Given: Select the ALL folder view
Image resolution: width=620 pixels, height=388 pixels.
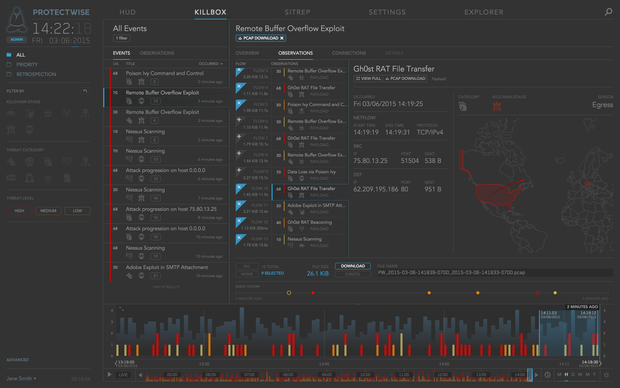Looking at the screenshot, I should pyautogui.click(x=21, y=55).
